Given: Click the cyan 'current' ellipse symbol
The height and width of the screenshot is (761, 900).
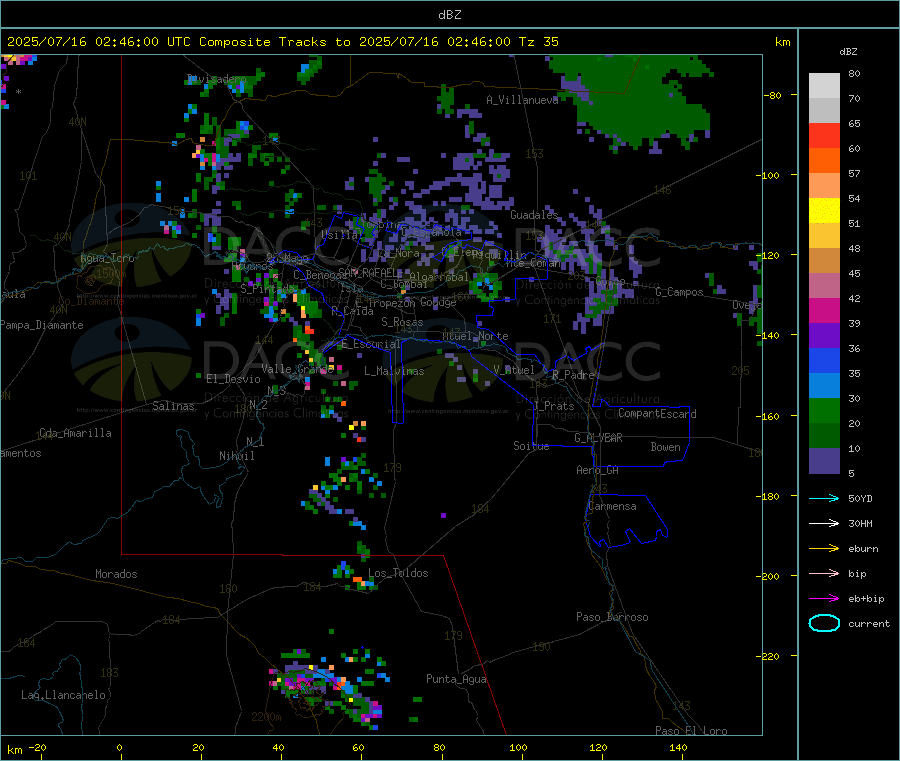Looking at the screenshot, I should tap(824, 623).
